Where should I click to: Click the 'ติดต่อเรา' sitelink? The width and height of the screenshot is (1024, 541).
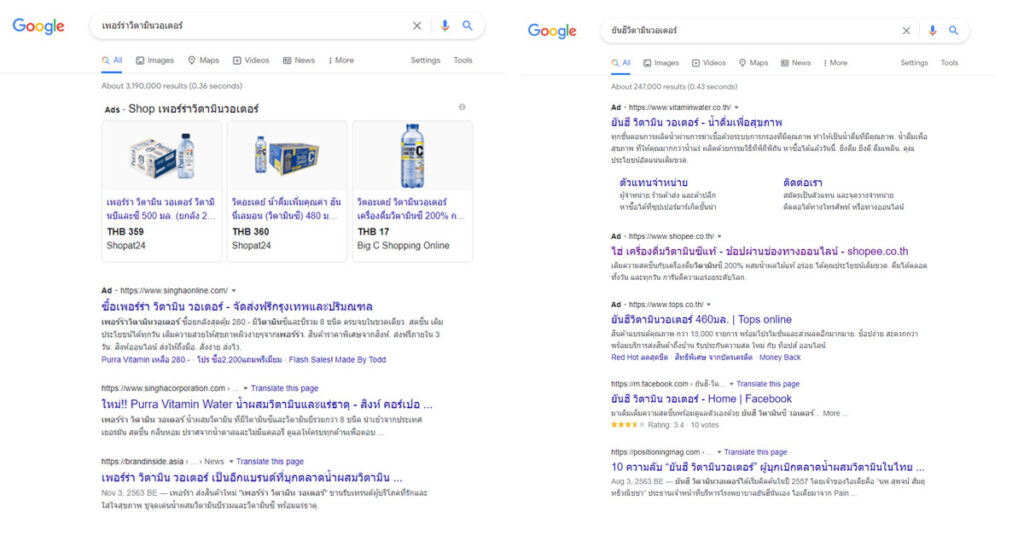tap(803, 183)
